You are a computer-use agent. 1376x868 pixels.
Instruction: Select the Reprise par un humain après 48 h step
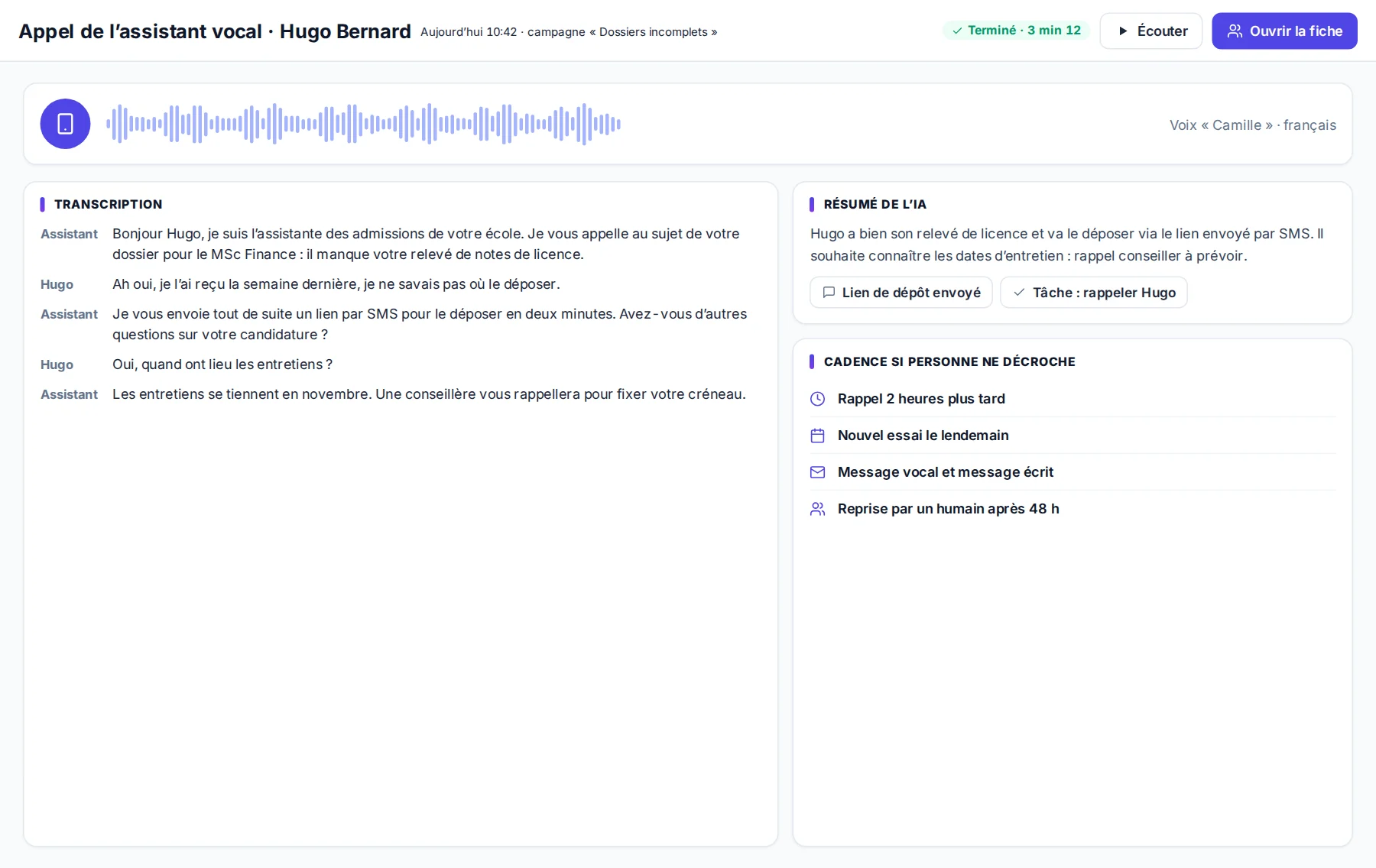1073,509
